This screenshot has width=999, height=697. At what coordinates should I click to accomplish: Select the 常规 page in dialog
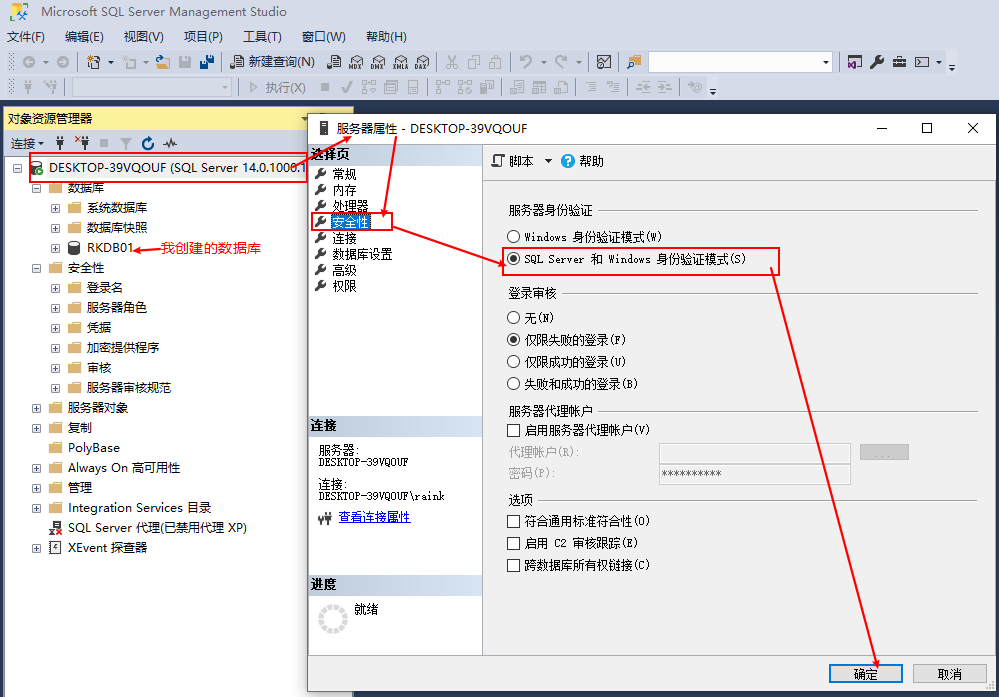pyautogui.click(x=344, y=174)
